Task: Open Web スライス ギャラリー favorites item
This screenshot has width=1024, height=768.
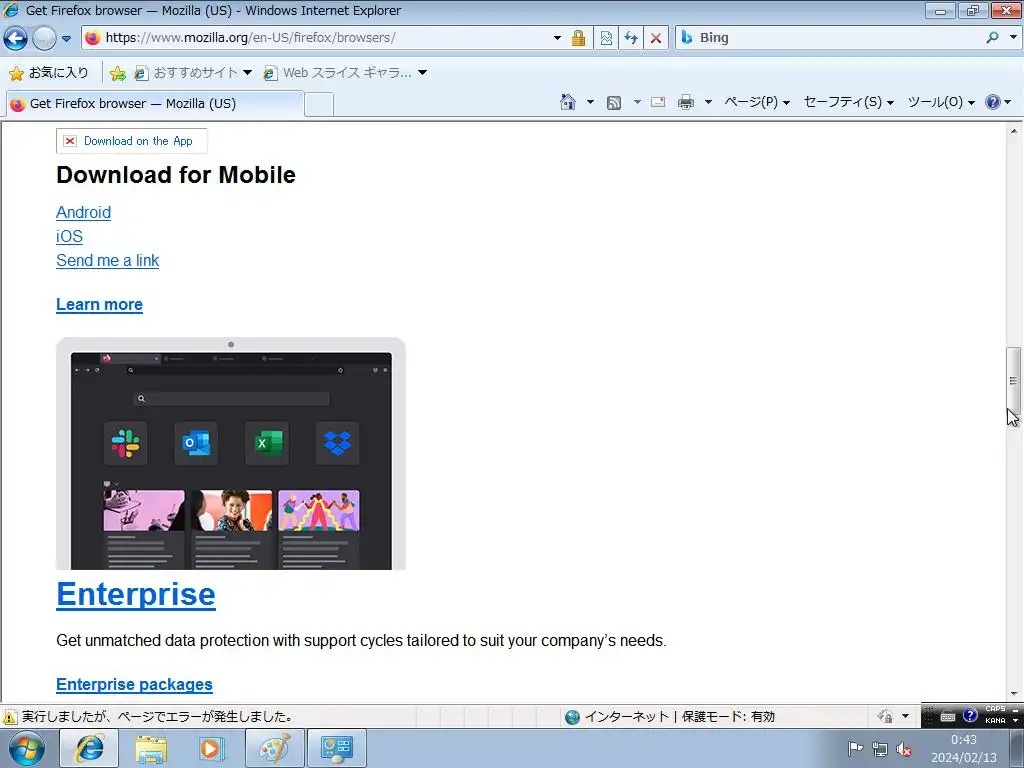Action: pos(345,72)
